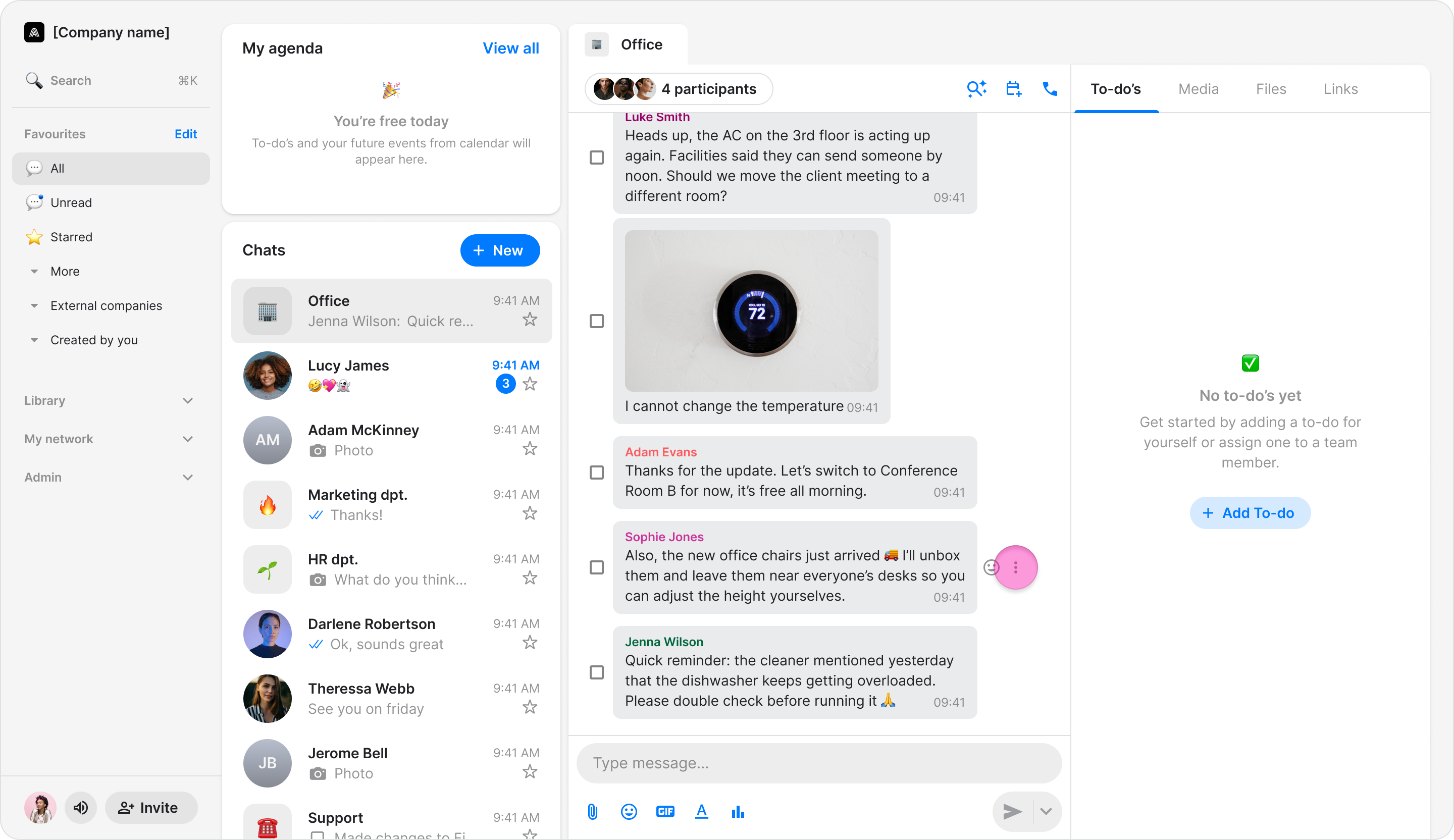Select checkbox for Jenna Wilson's dishwasher message

point(597,673)
